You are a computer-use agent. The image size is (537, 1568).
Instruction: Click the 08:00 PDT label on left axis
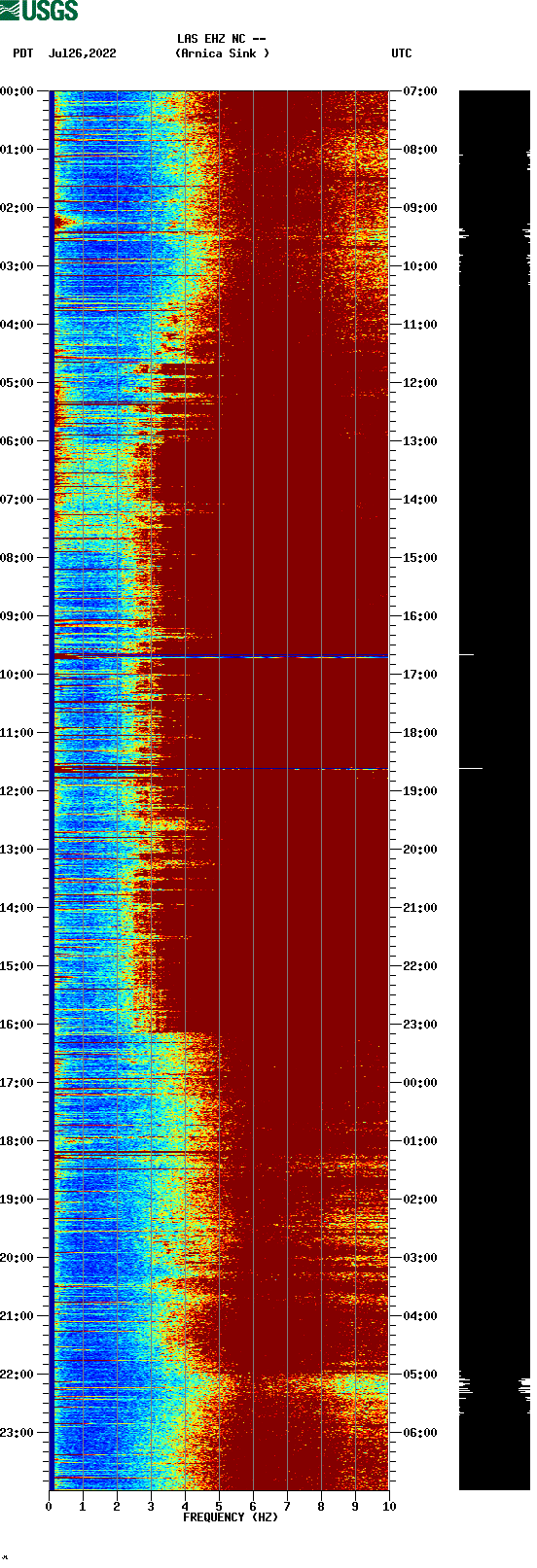coord(18,558)
